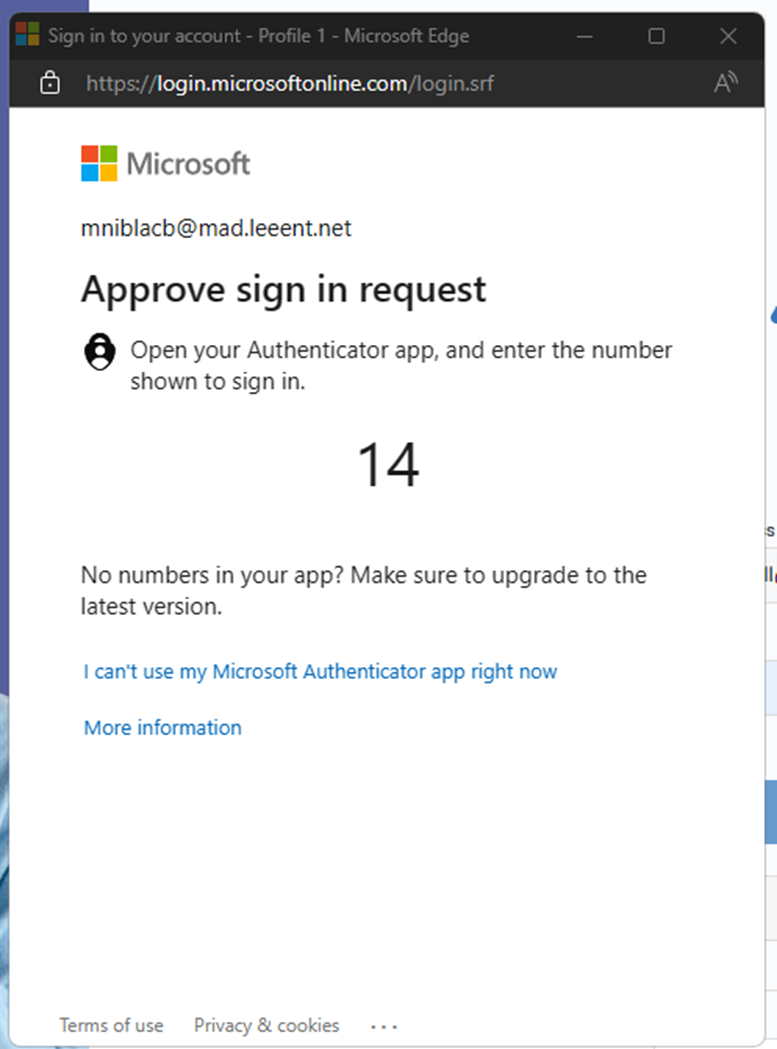Click the window icon in the title bar

[27, 36]
